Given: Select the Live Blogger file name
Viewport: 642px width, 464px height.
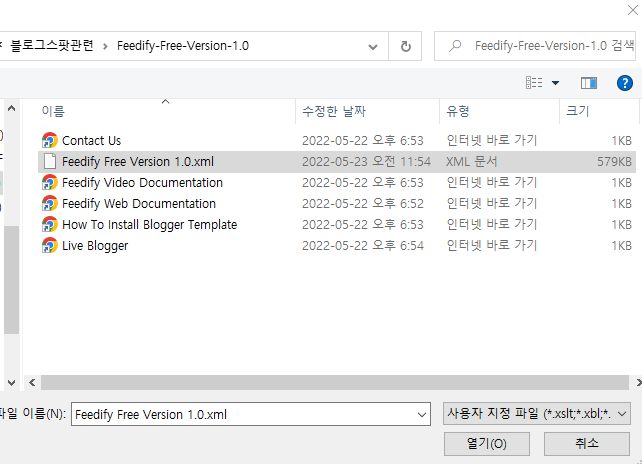Looking at the screenshot, I should tap(95, 245).
